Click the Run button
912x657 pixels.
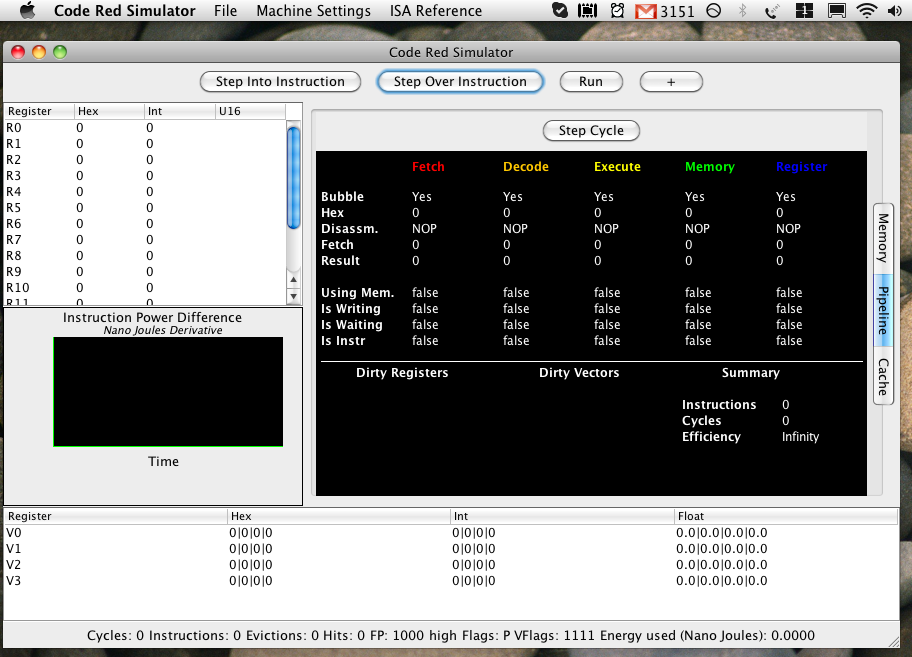click(x=591, y=81)
